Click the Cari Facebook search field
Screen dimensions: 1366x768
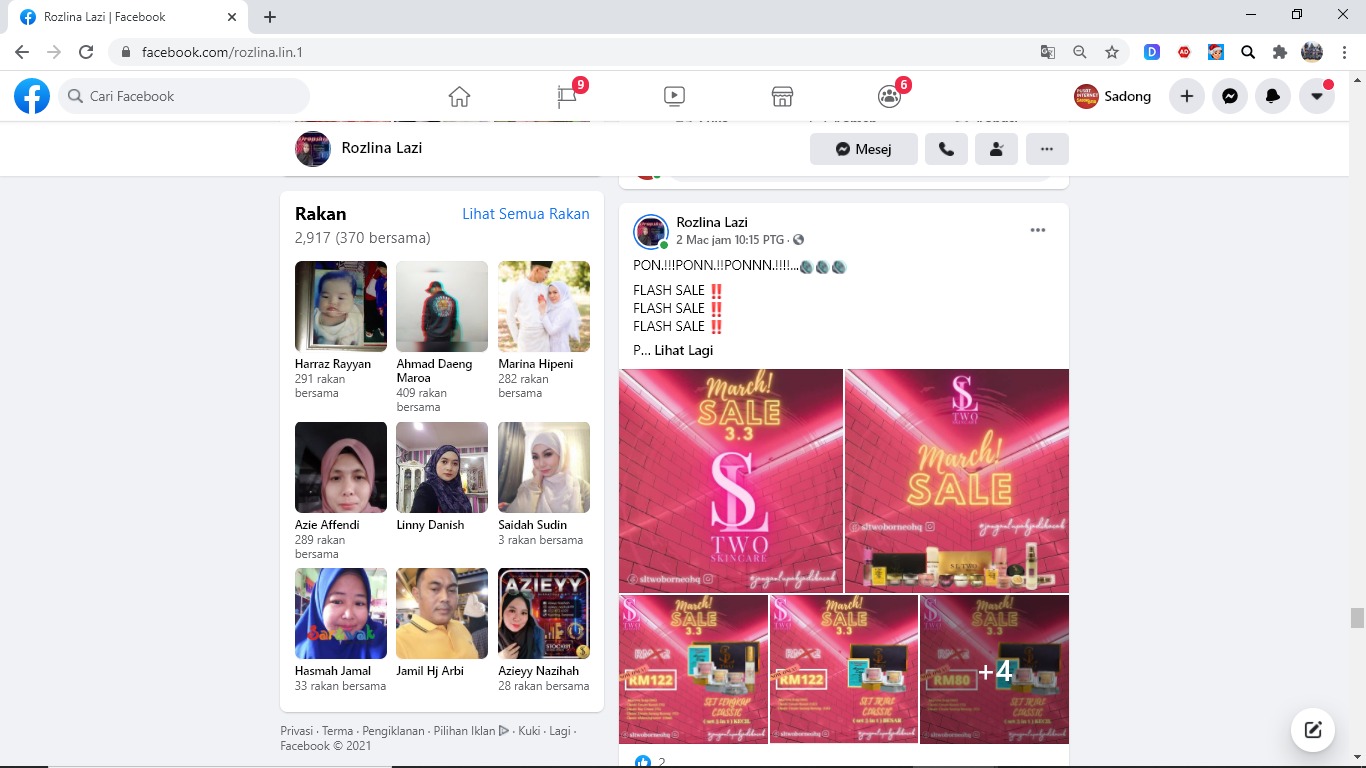click(x=185, y=96)
